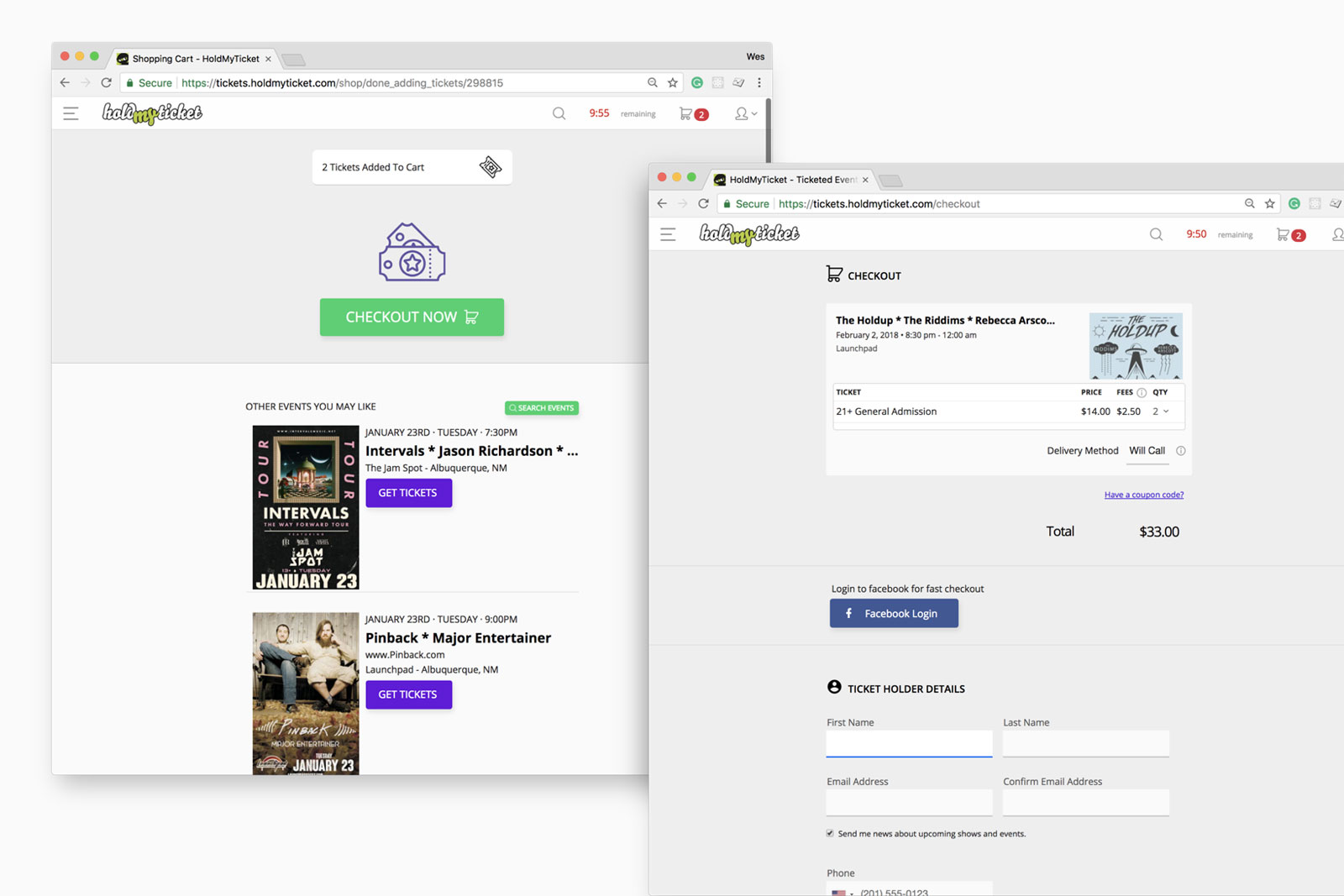The width and height of the screenshot is (1344, 896).
Task: Open cart icon in checkout window header
Action: 1290,234
